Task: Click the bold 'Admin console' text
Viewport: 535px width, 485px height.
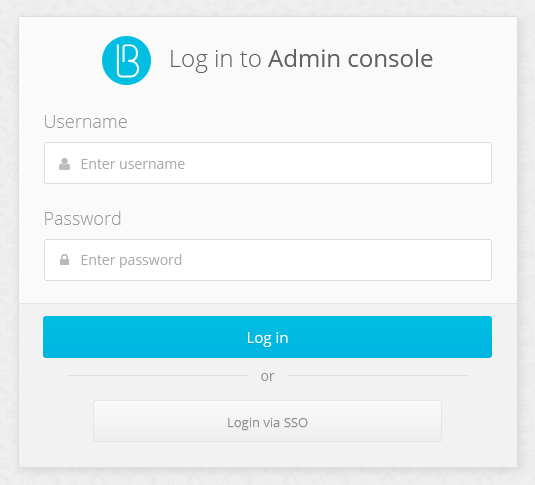Action: click(x=350, y=58)
